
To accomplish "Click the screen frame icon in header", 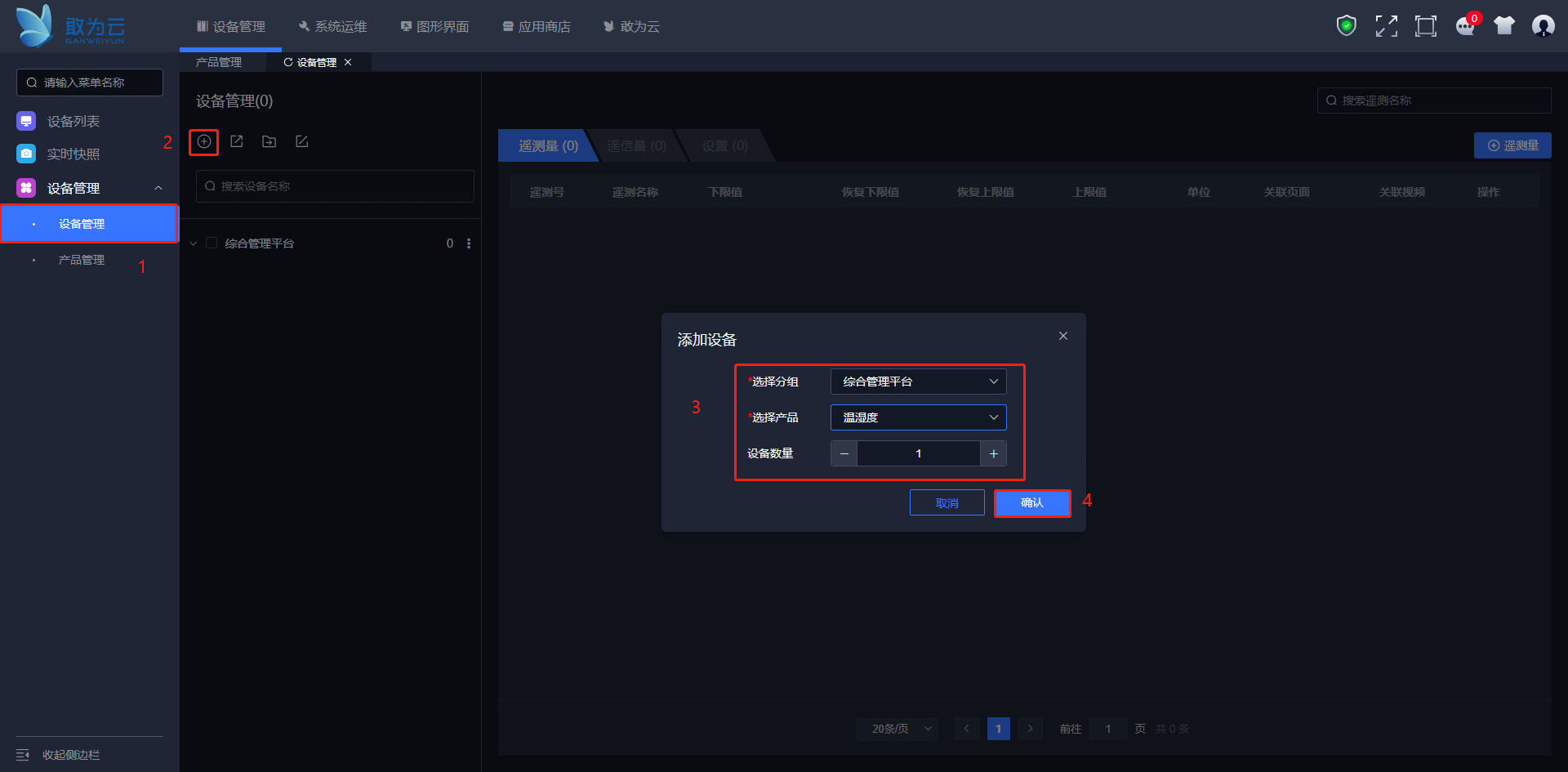I will 1426,26.
